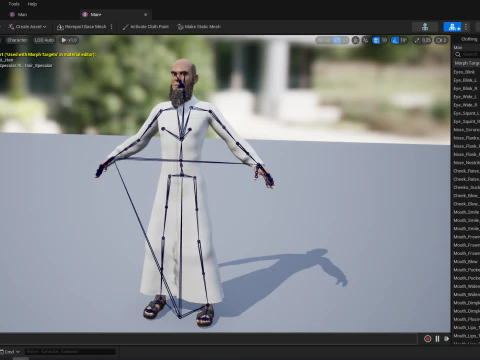Select Eye_Squint_L morph target

(x=466, y=113)
